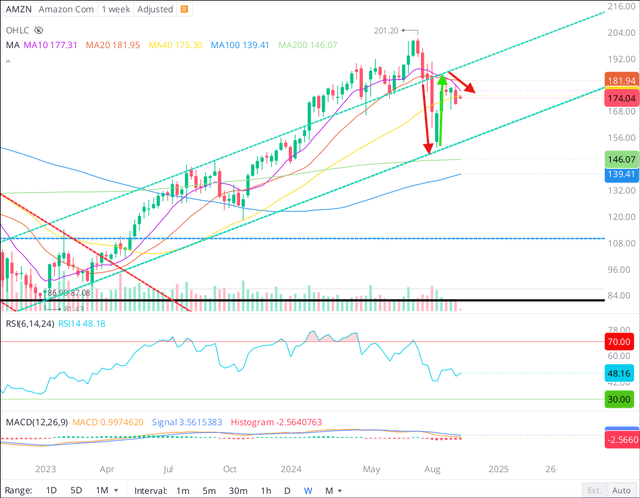Image resolution: width=640 pixels, height=498 pixels.
Task: Click the MACD -2.5660 axis tag
Action: 622,439
